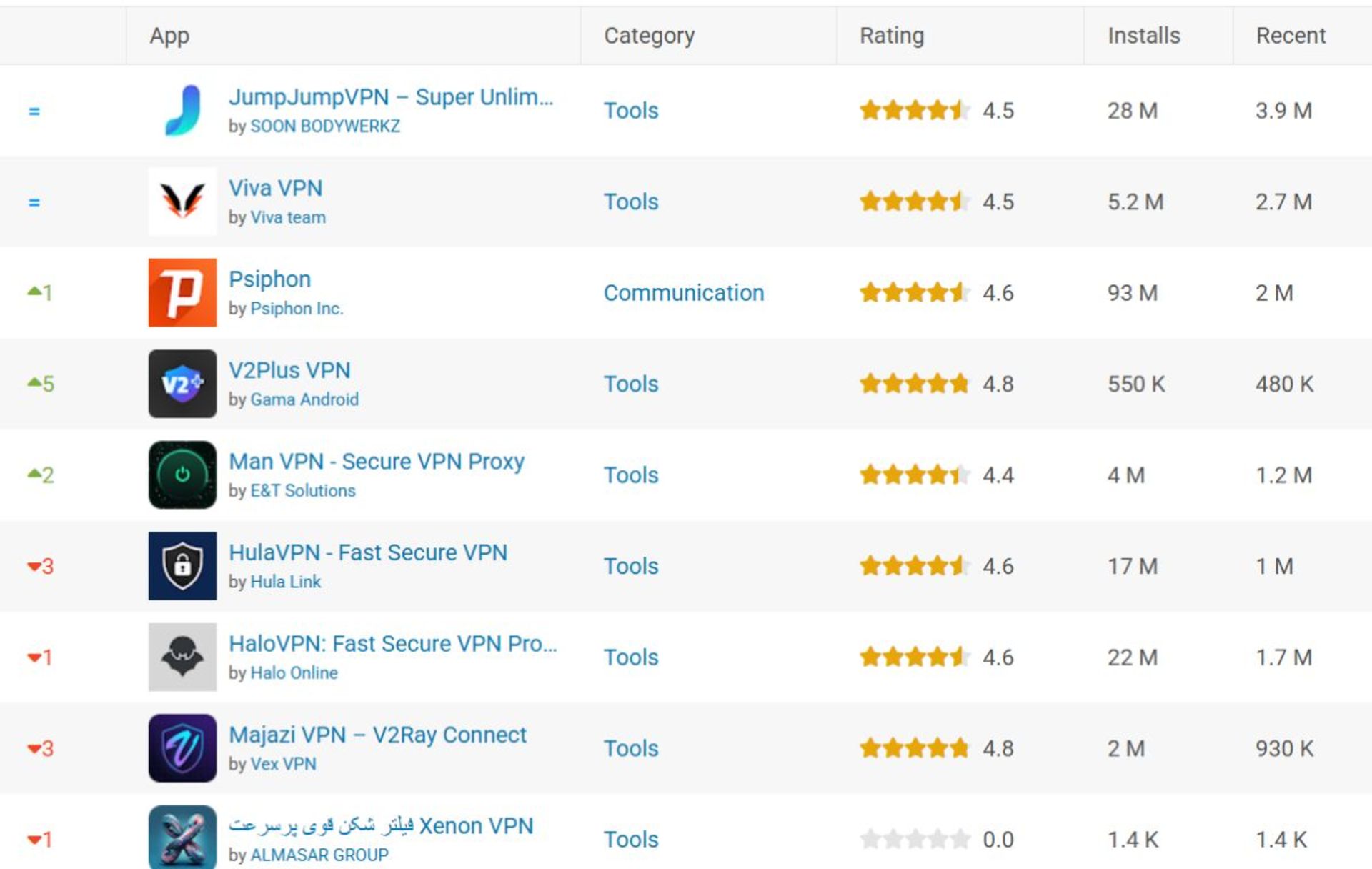Click the up-5 rank indicator for V2Plus VPN

(41, 384)
